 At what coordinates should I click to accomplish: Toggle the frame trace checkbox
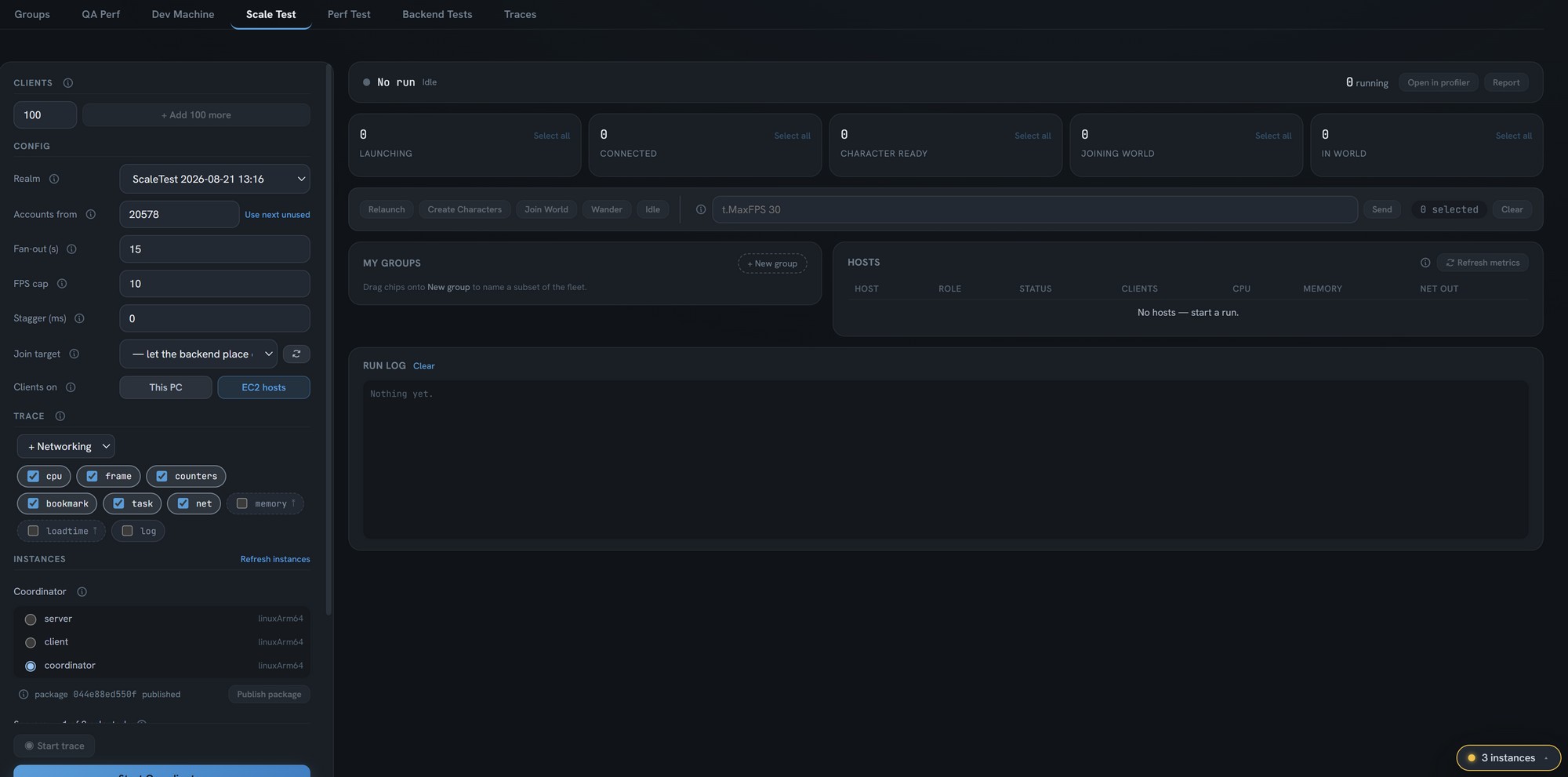[92, 476]
